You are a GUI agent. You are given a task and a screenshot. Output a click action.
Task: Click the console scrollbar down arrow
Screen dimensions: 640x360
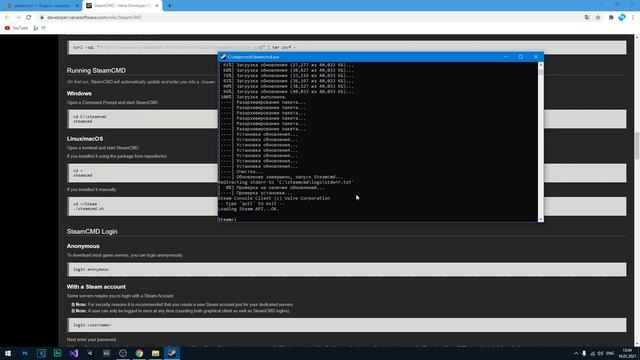540,220
